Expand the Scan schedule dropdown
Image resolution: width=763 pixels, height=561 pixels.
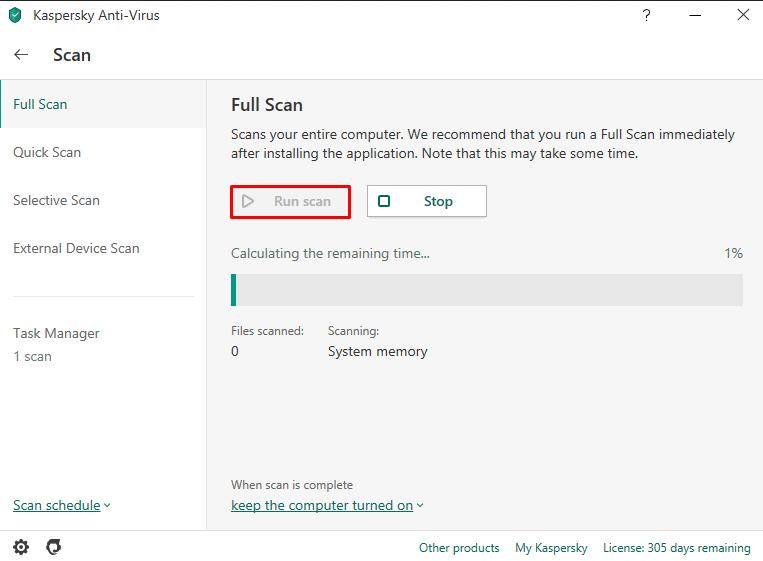(x=62, y=506)
